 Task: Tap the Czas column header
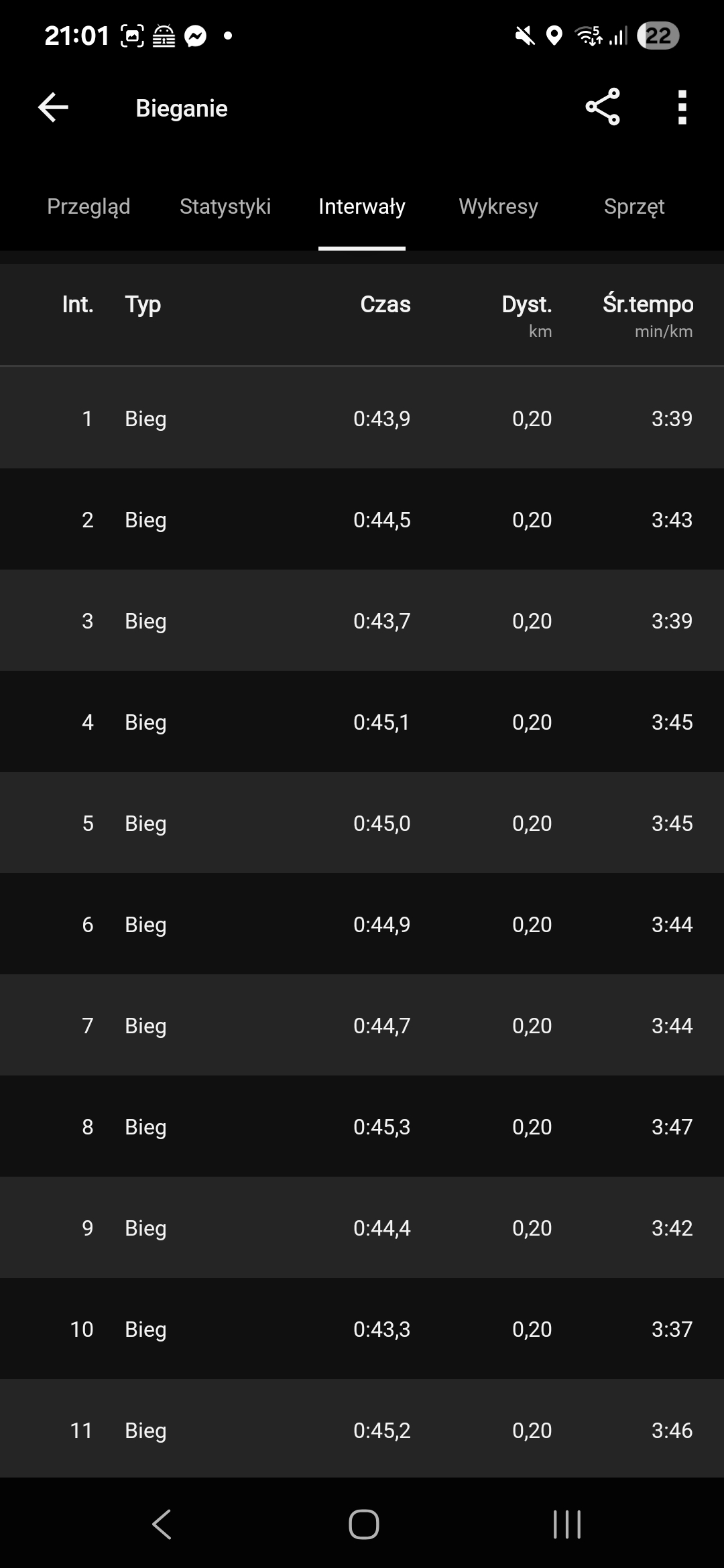(385, 304)
